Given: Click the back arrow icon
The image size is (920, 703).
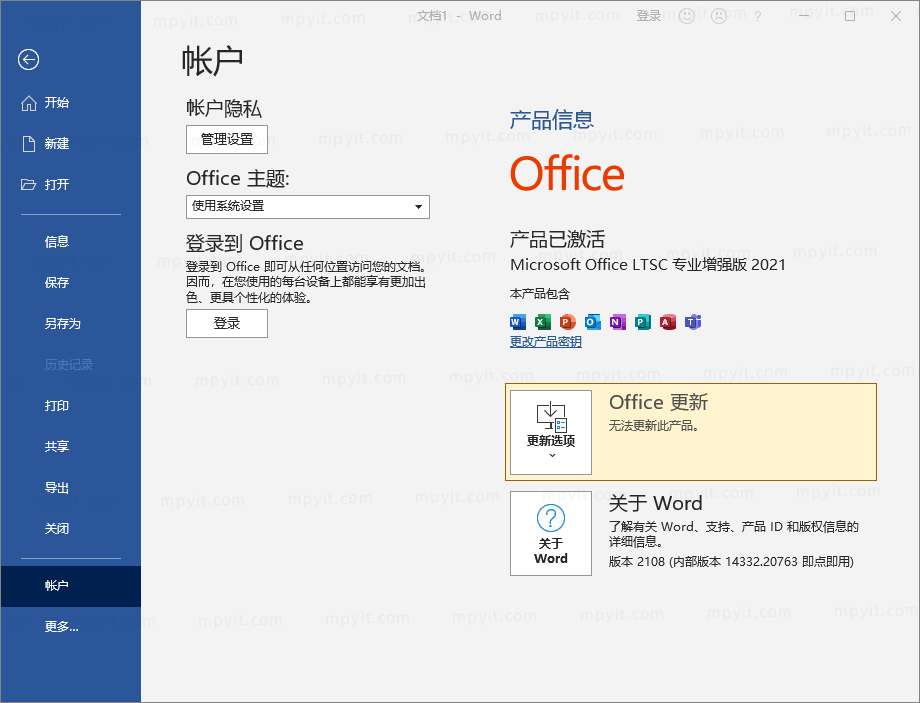Looking at the screenshot, I should tap(28, 59).
